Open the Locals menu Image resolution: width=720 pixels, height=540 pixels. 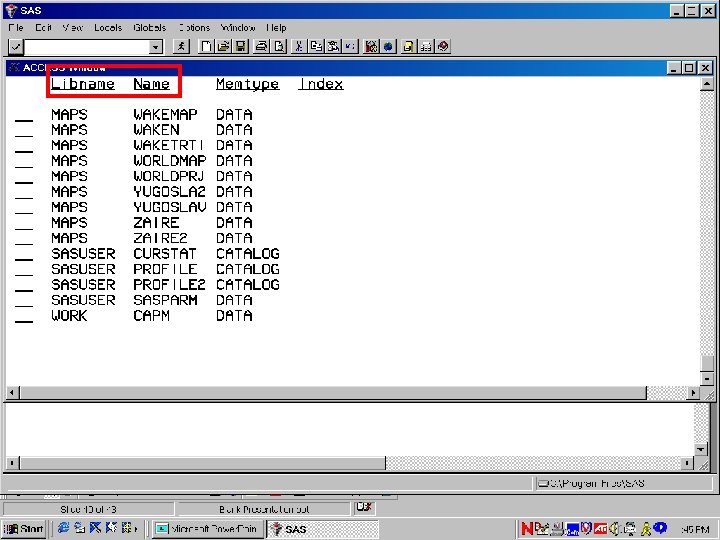[108, 28]
